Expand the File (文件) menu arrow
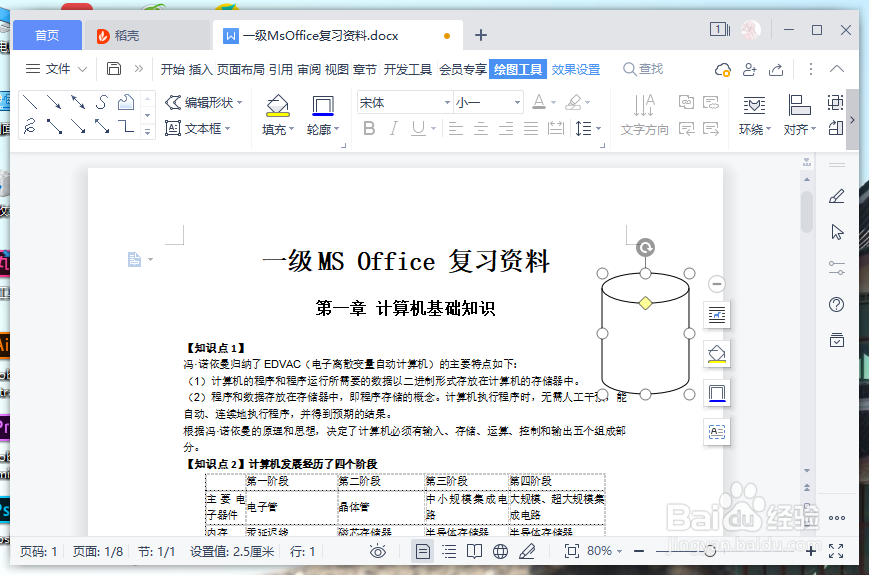 83,69
